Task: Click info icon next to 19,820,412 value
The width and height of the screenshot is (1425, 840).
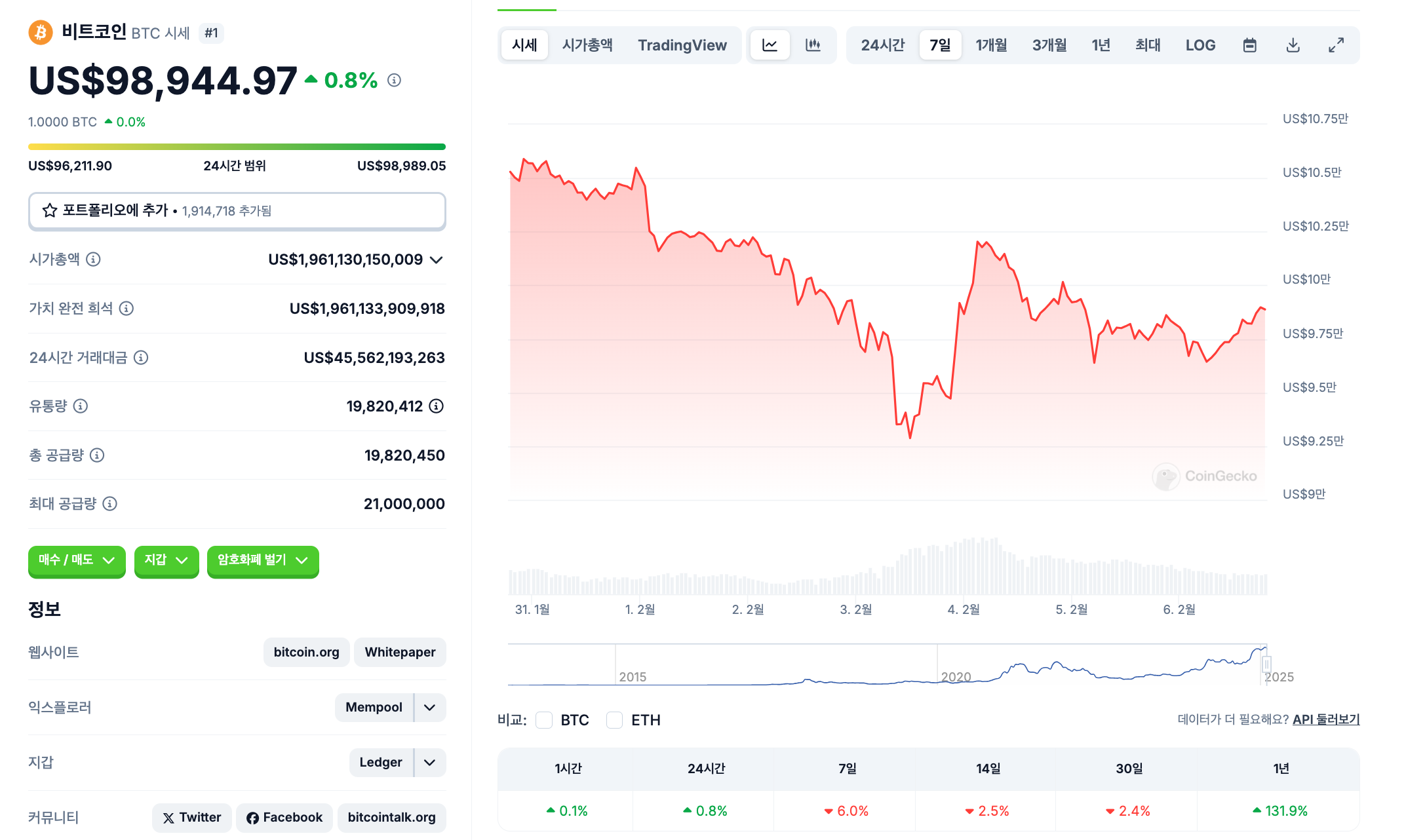Action: click(437, 406)
